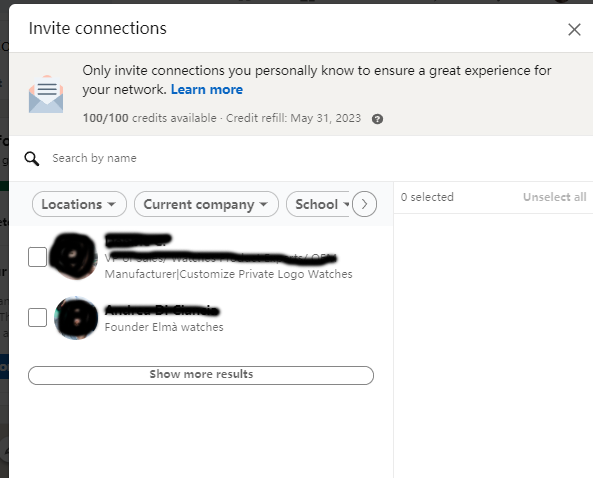Click the Founder Elmà watches headline text
Screen dimensions: 593x478
coord(164,327)
